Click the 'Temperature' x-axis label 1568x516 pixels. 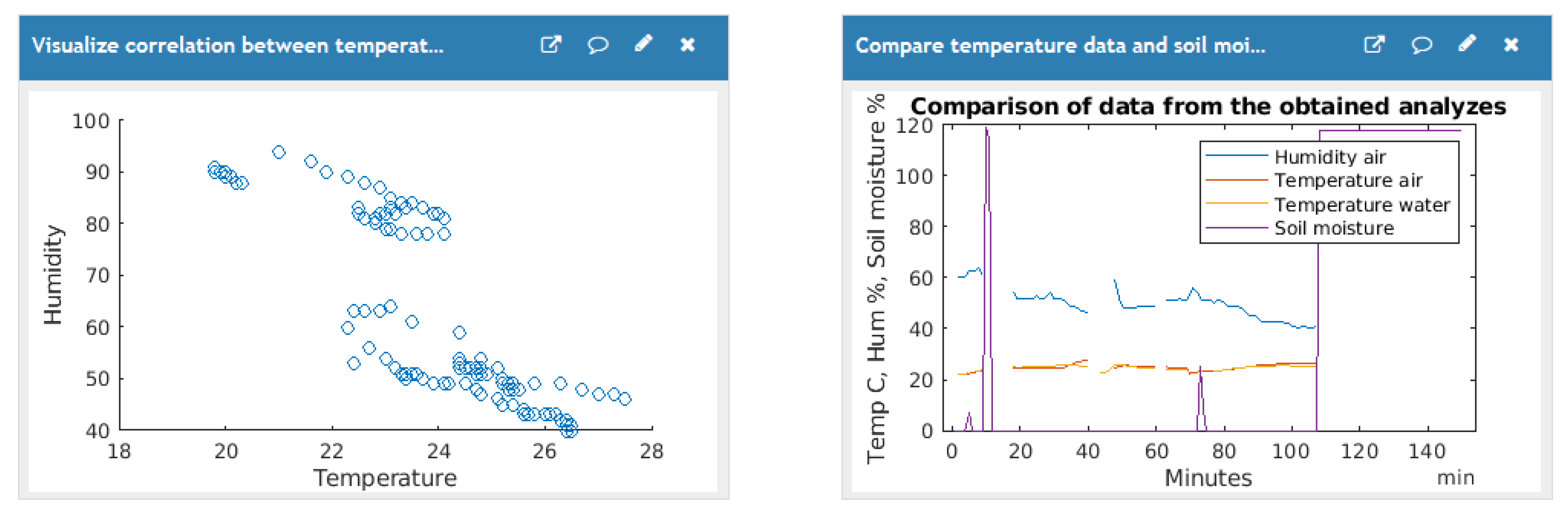click(385, 478)
